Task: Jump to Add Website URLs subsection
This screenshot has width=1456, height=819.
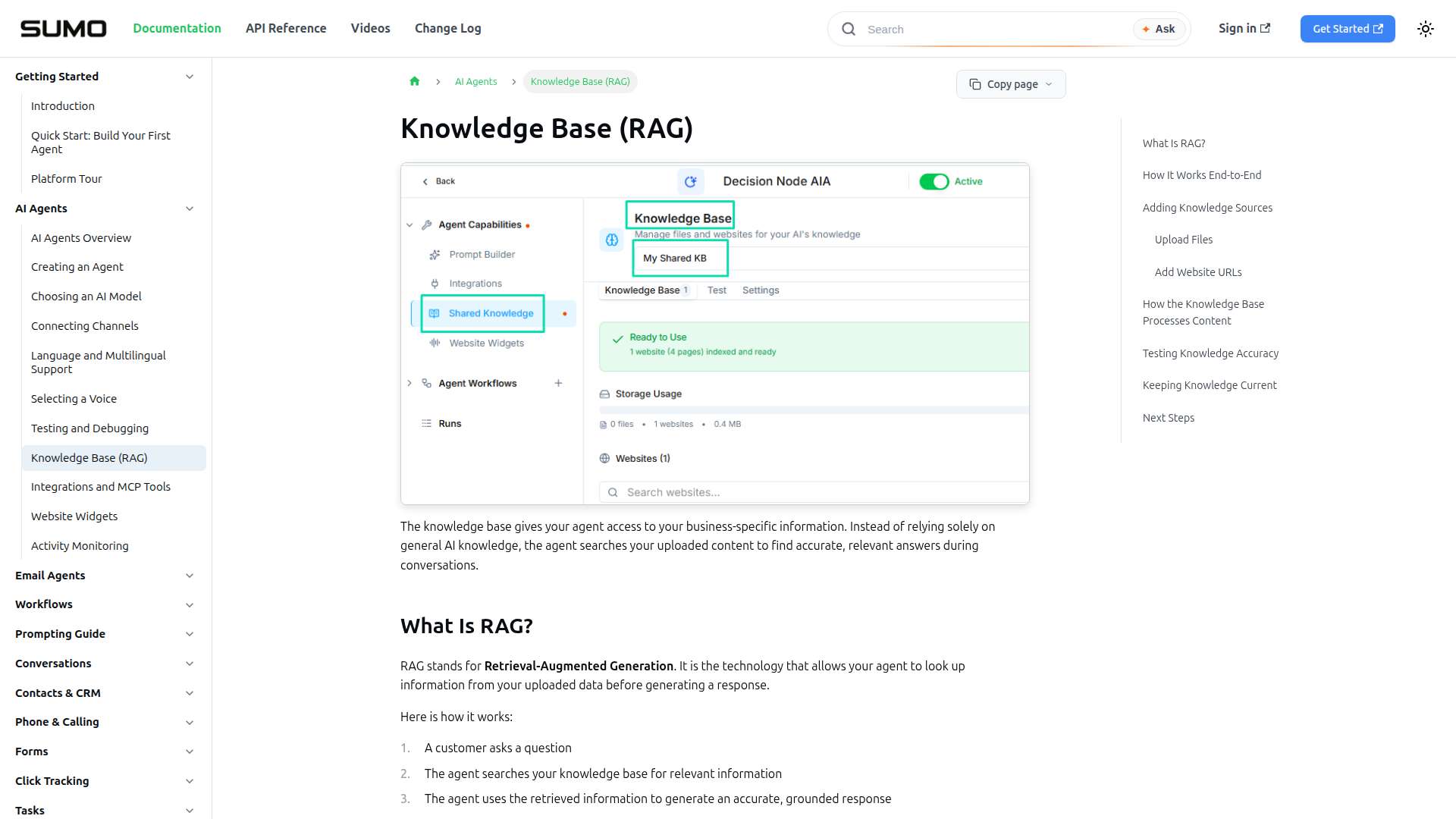Action: point(1198,272)
